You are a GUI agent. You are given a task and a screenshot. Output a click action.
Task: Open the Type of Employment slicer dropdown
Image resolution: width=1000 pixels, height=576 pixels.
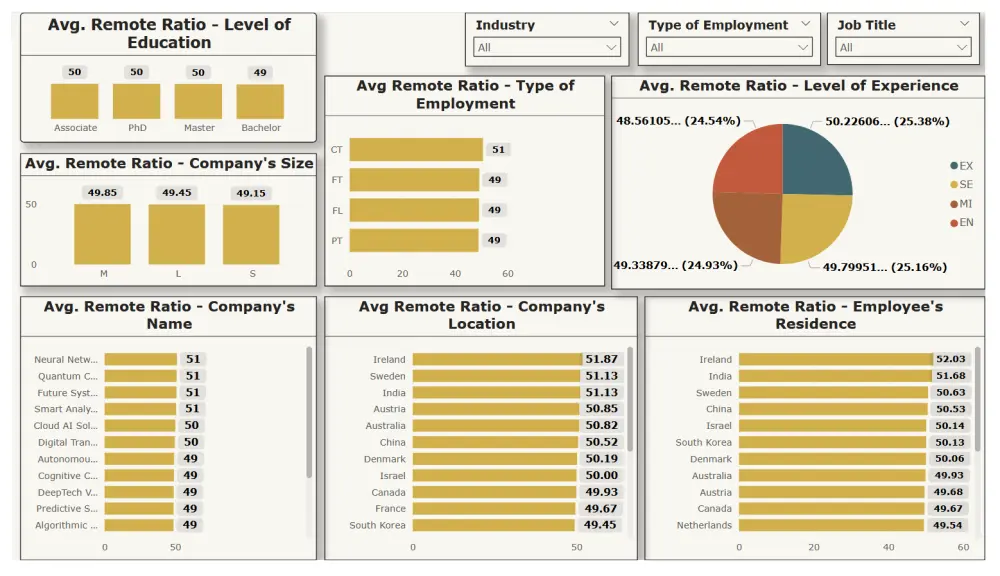click(729, 47)
